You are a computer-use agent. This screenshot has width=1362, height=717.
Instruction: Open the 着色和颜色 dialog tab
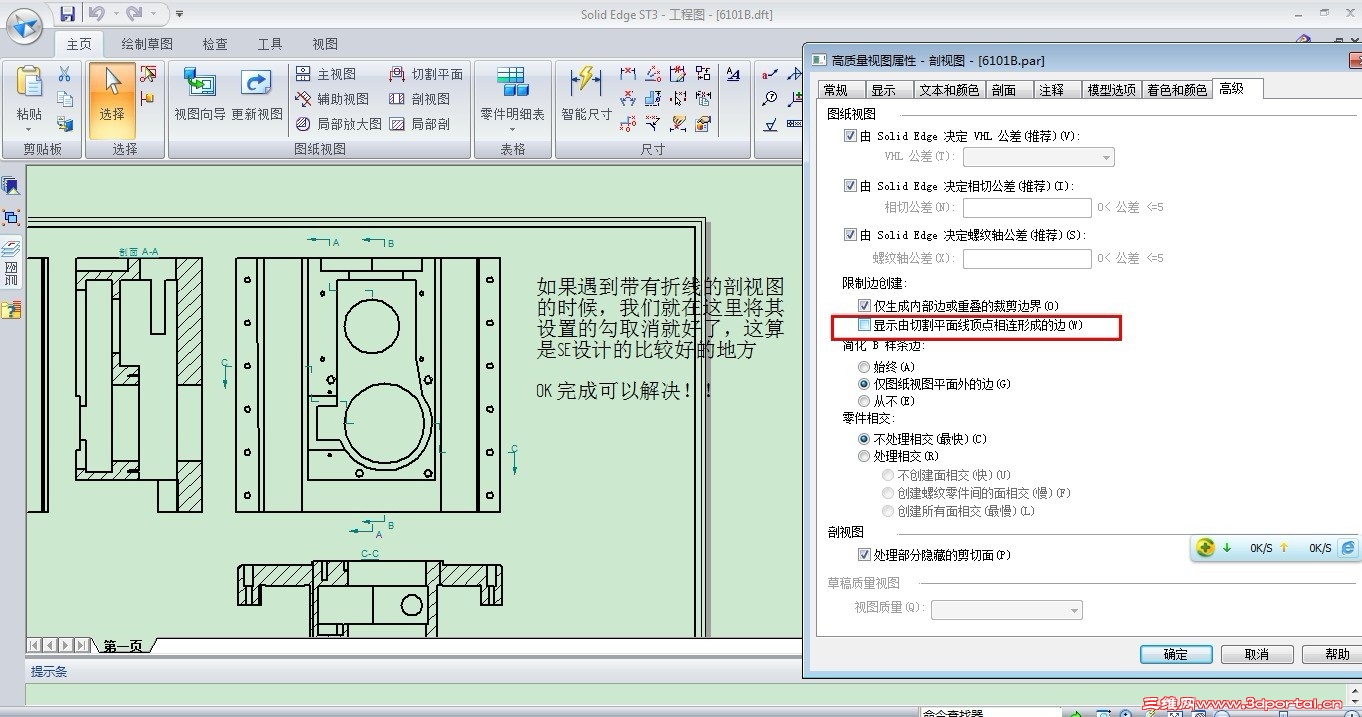tap(1177, 90)
